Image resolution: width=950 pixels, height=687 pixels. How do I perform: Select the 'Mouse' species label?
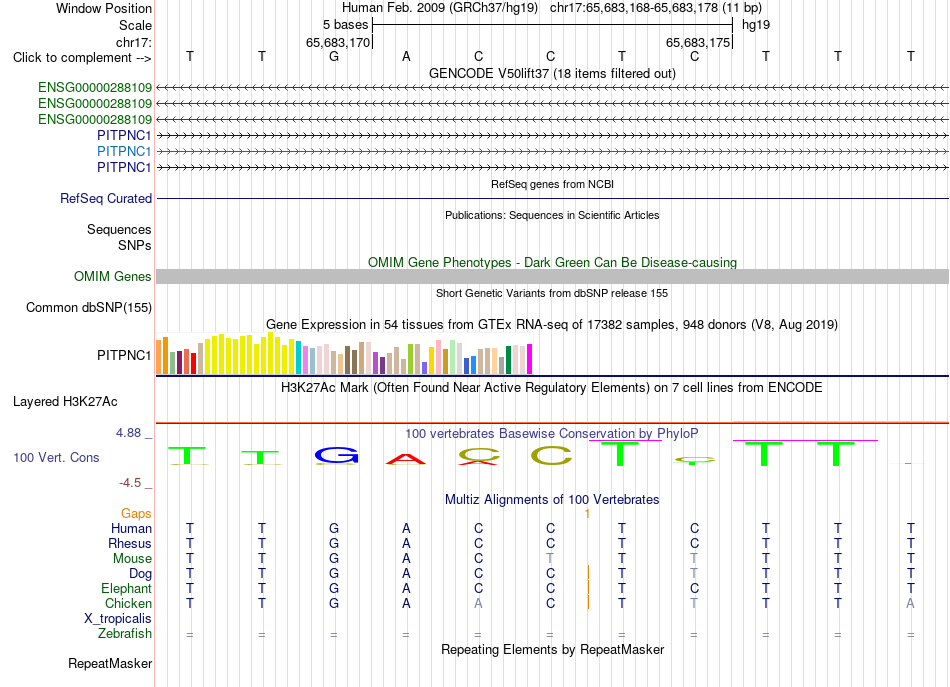click(x=132, y=559)
